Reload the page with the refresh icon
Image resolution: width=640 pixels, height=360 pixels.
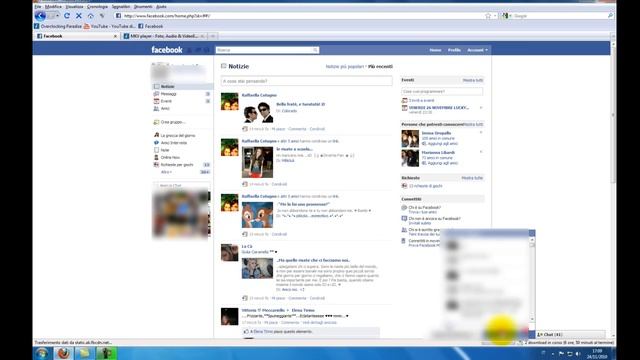(x=67, y=16)
